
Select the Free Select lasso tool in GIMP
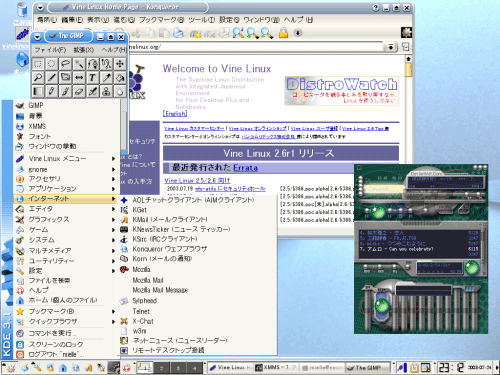coord(65,64)
